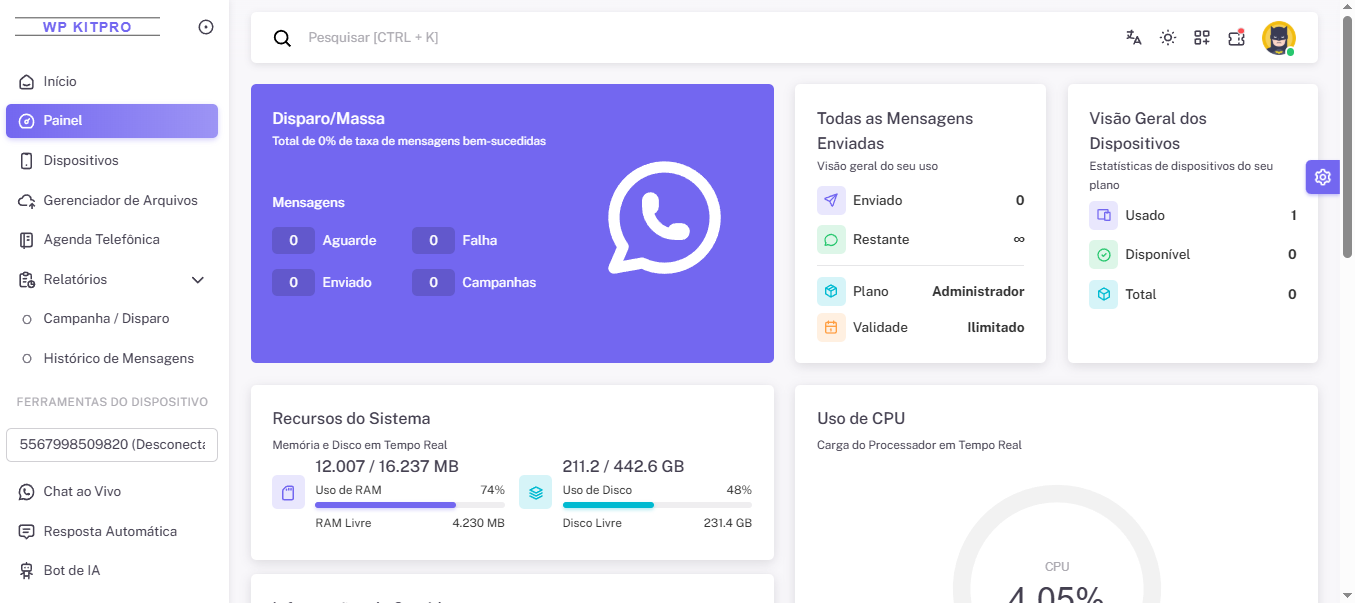This screenshot has height=603, width=1355.
Task: Open the user avatar profile menu
Action: 1278,38
